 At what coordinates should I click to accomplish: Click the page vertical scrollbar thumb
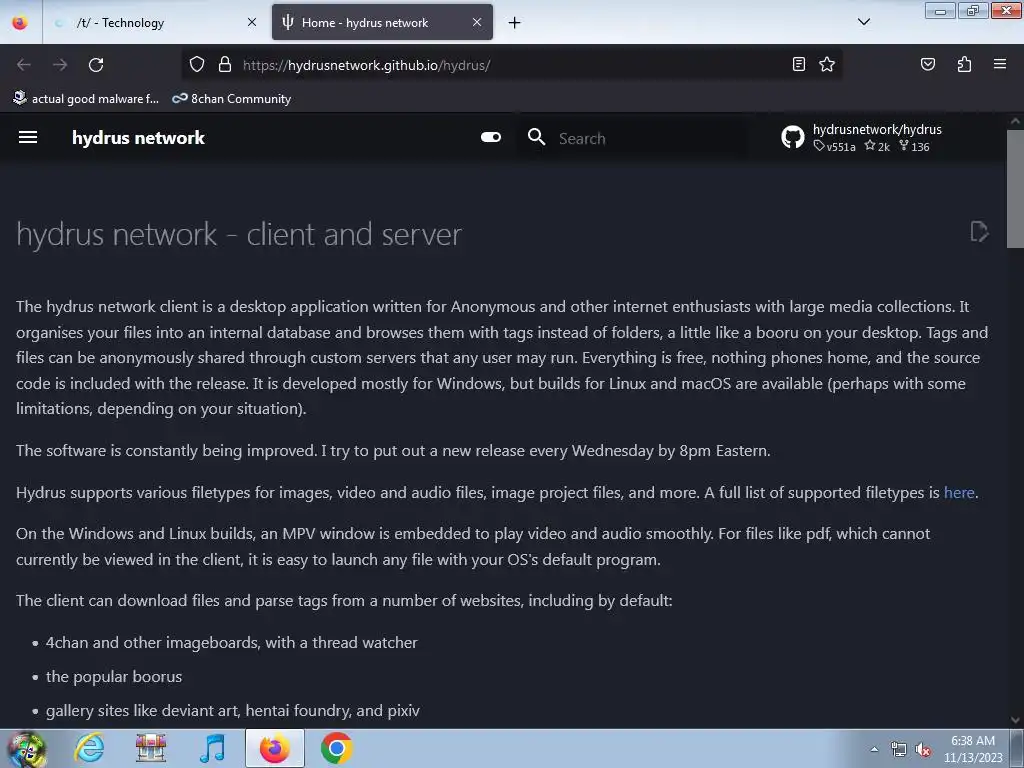[x=1015, y=188]
